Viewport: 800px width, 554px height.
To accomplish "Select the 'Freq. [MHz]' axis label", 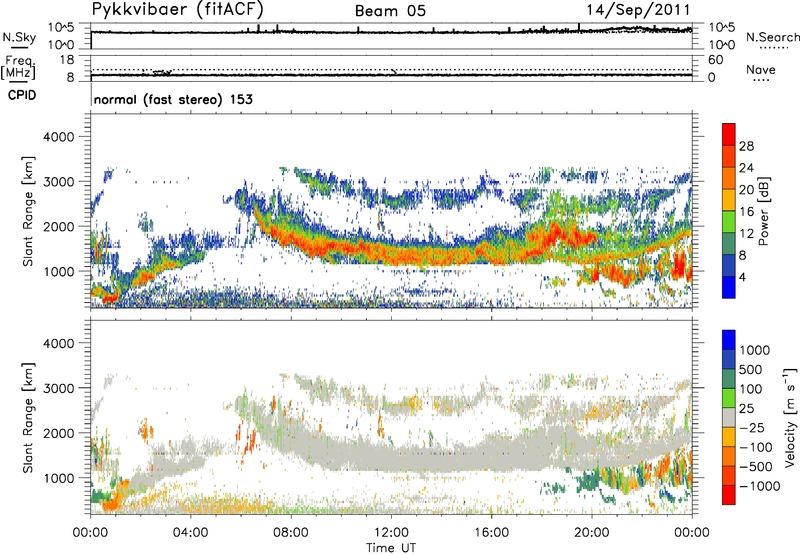I will click(18, 68).
